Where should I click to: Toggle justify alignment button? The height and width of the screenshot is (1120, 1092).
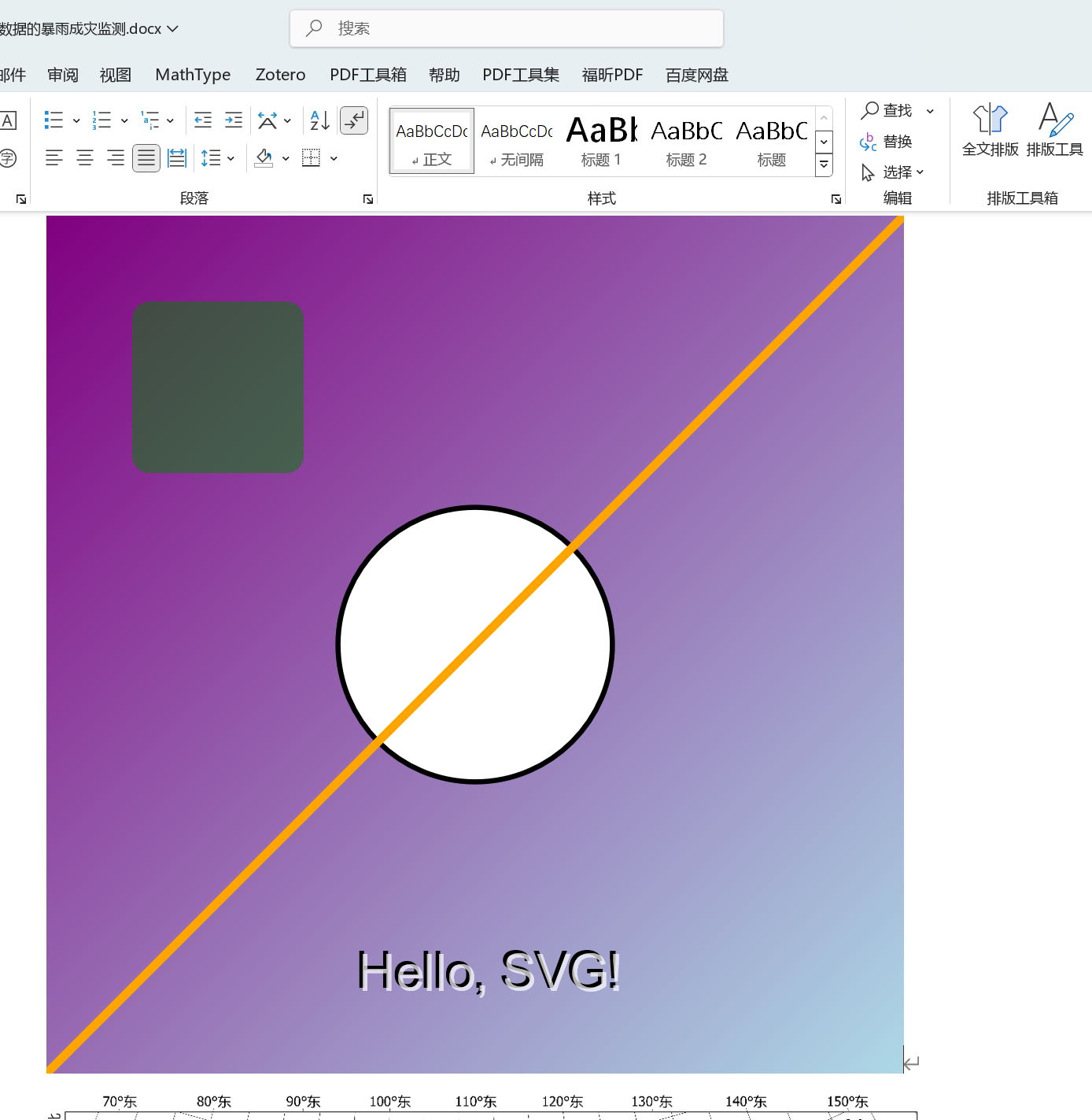pyautogui.click(x=146, y=158)
